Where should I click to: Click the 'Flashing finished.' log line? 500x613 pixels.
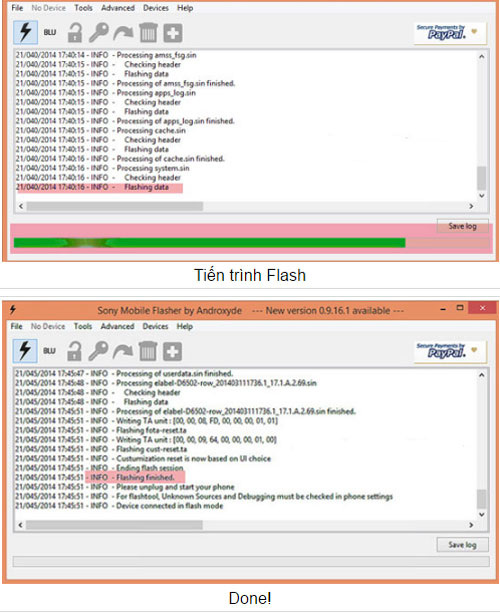[95, 477]
